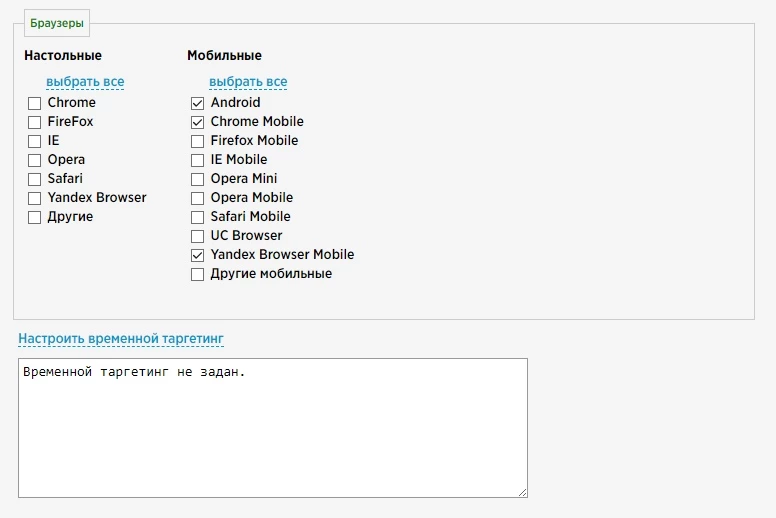This screenshot has width=776, height=518.
Task: Uncheck the Yandex Browser Mobile checkbox
Action: click(x=197, y=255)
